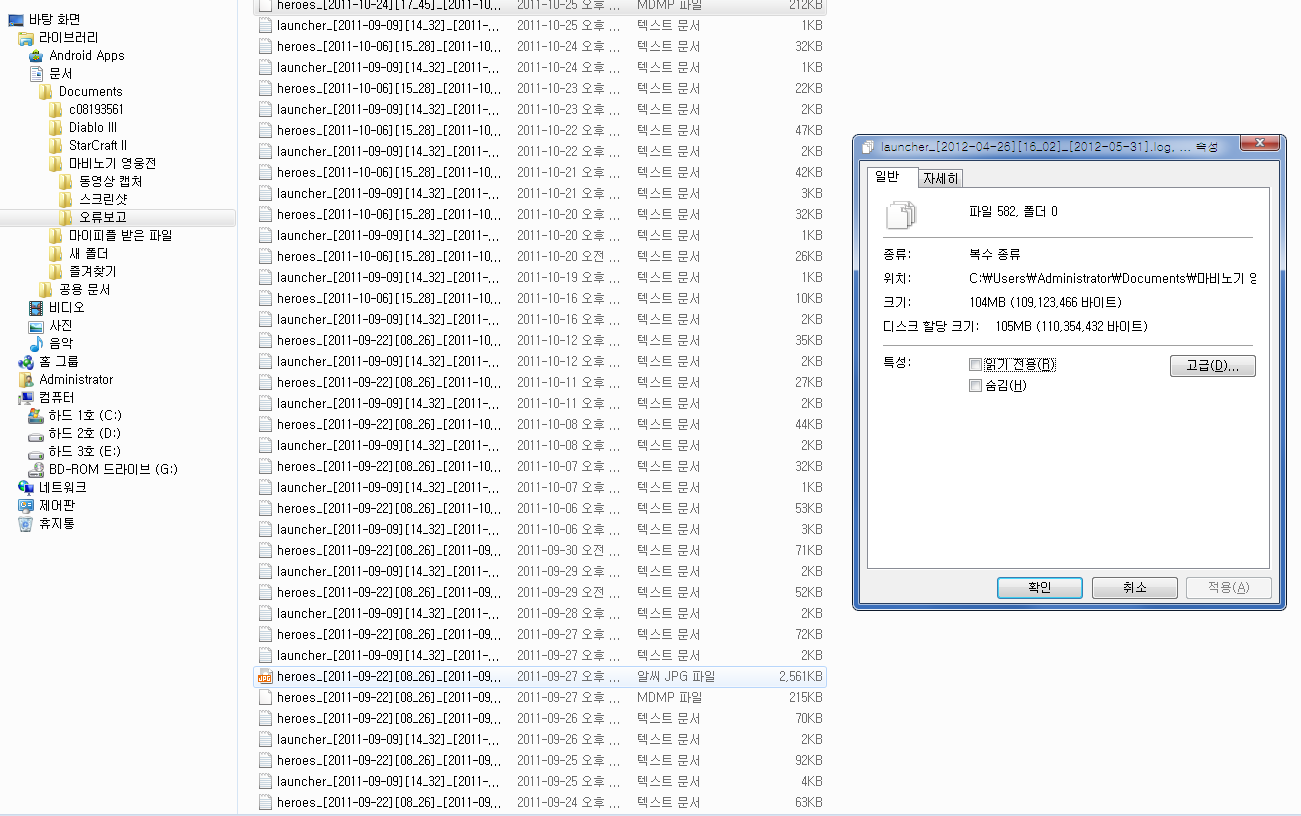This screenshot has height=816, width=1301.
Task: Click the 비디오 library icon
Action: [36, 308]
